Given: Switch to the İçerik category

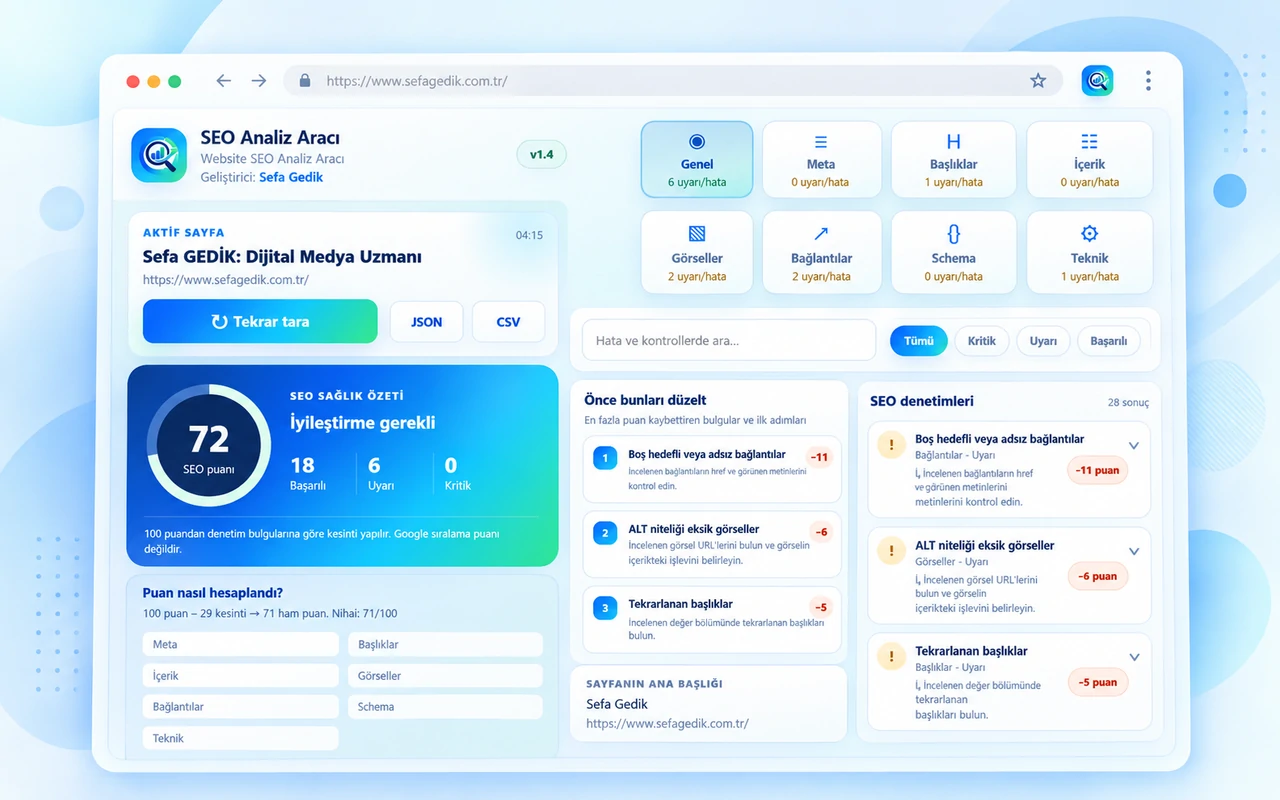Looking at the screenshot, I should [x=1089, y=160].
